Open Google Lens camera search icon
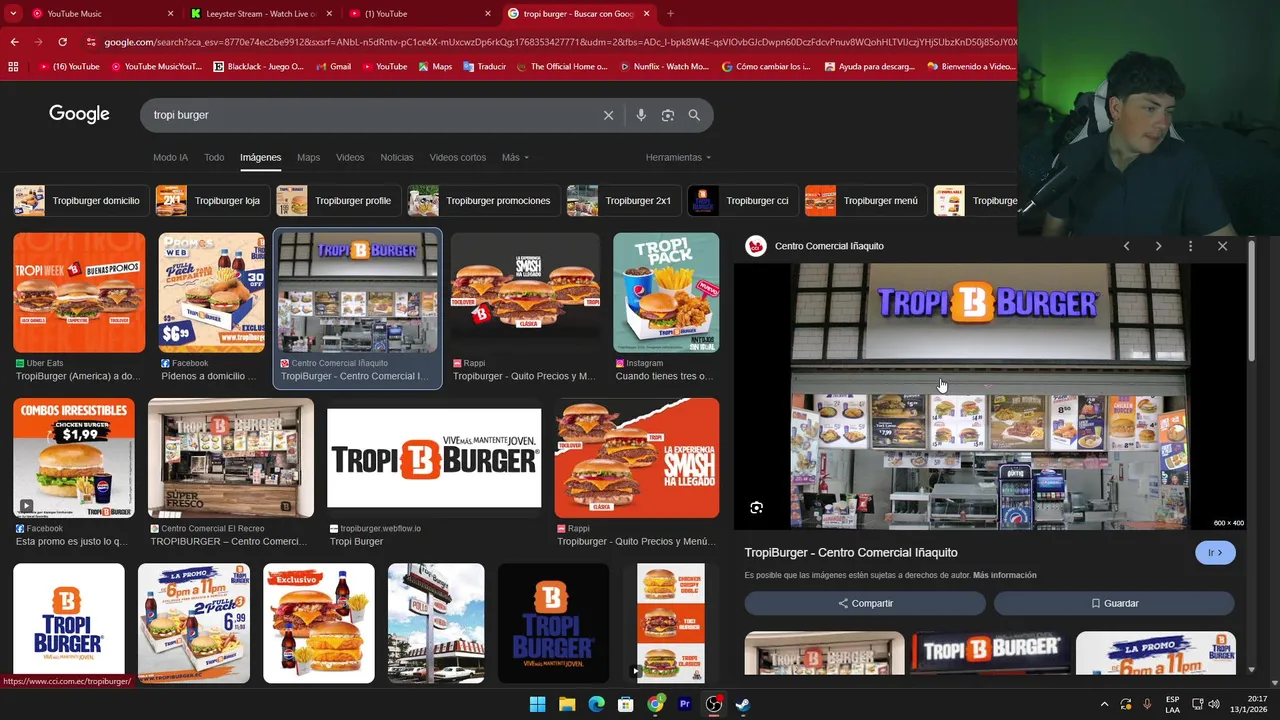The width and height of the screenshot is (1280, 720). (668, 115)
